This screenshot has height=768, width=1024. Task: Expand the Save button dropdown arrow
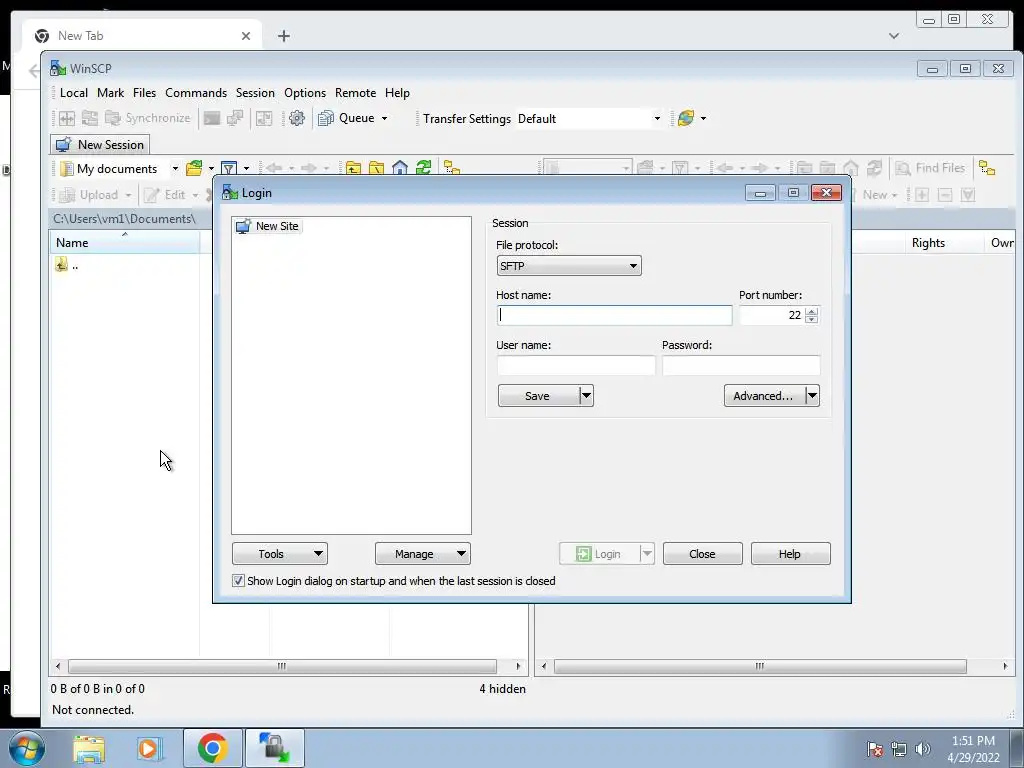pos(586,396)
